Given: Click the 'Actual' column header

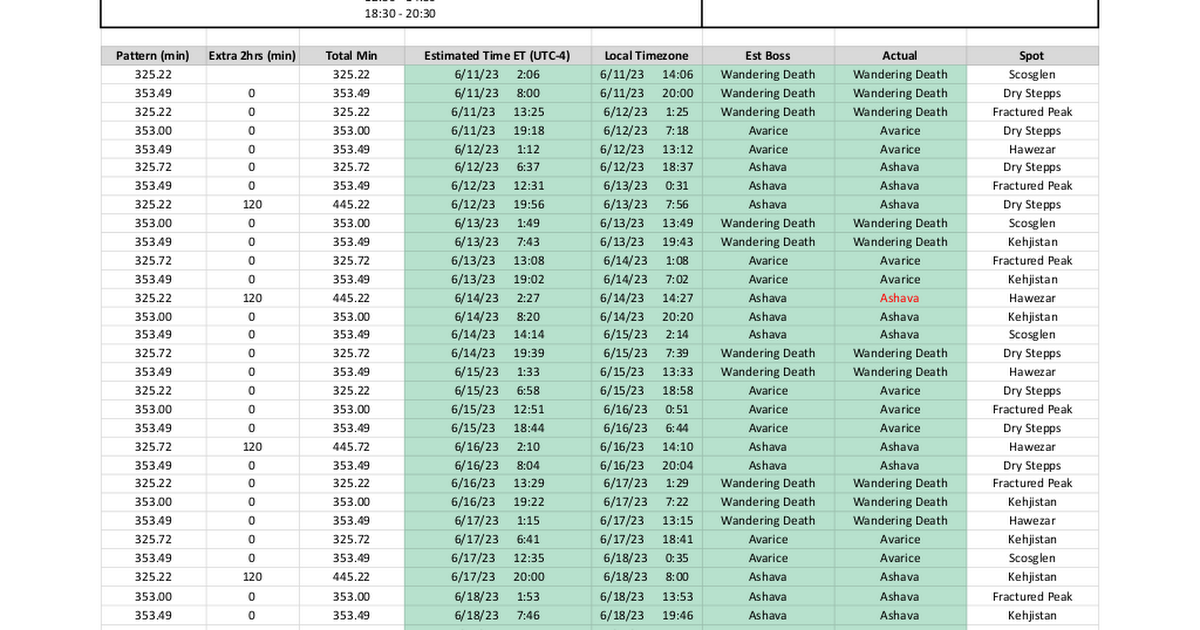Looking at the screenshot, I should tap(900, 56).
